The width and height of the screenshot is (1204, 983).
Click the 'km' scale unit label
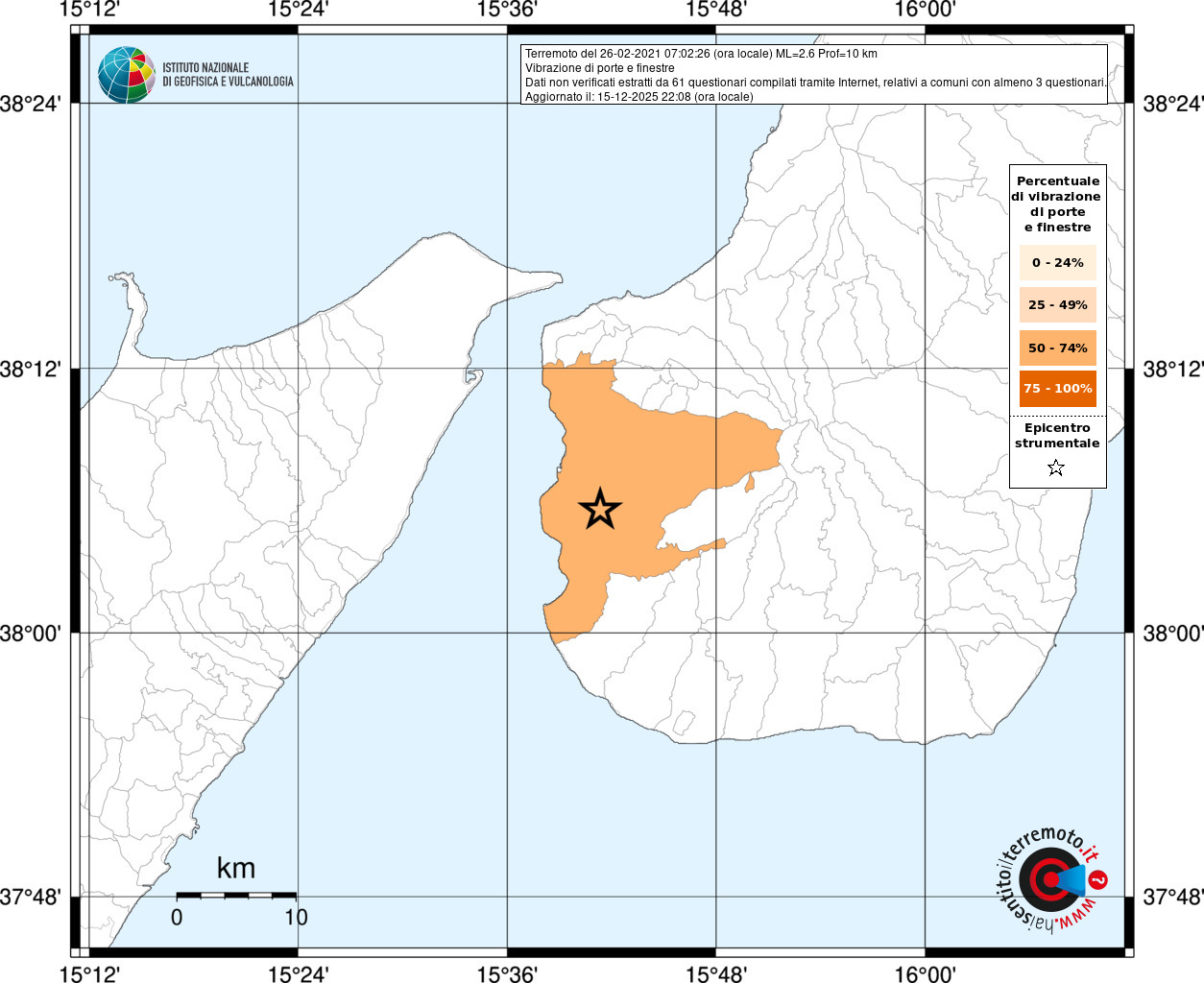click(x=236, y=868)
